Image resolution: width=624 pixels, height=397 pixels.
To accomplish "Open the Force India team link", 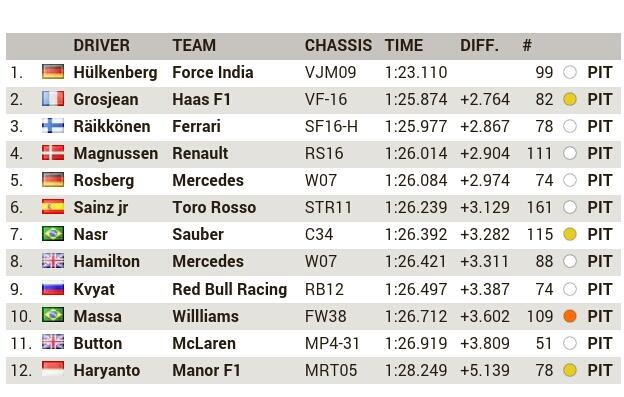I will coord(213,72).
